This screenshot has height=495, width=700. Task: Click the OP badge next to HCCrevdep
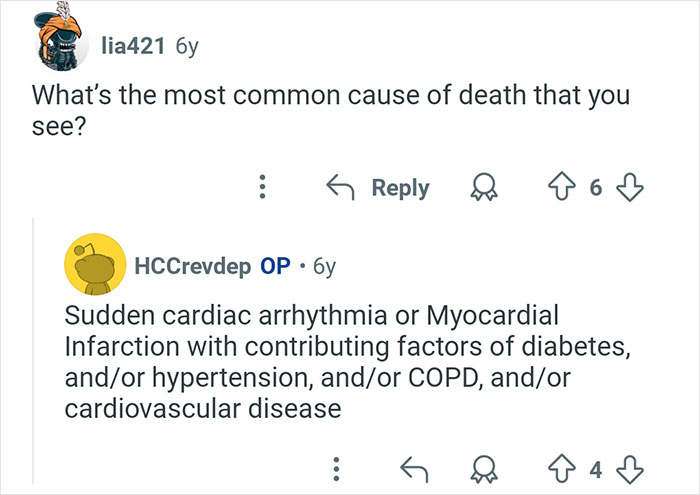[275, 267]
